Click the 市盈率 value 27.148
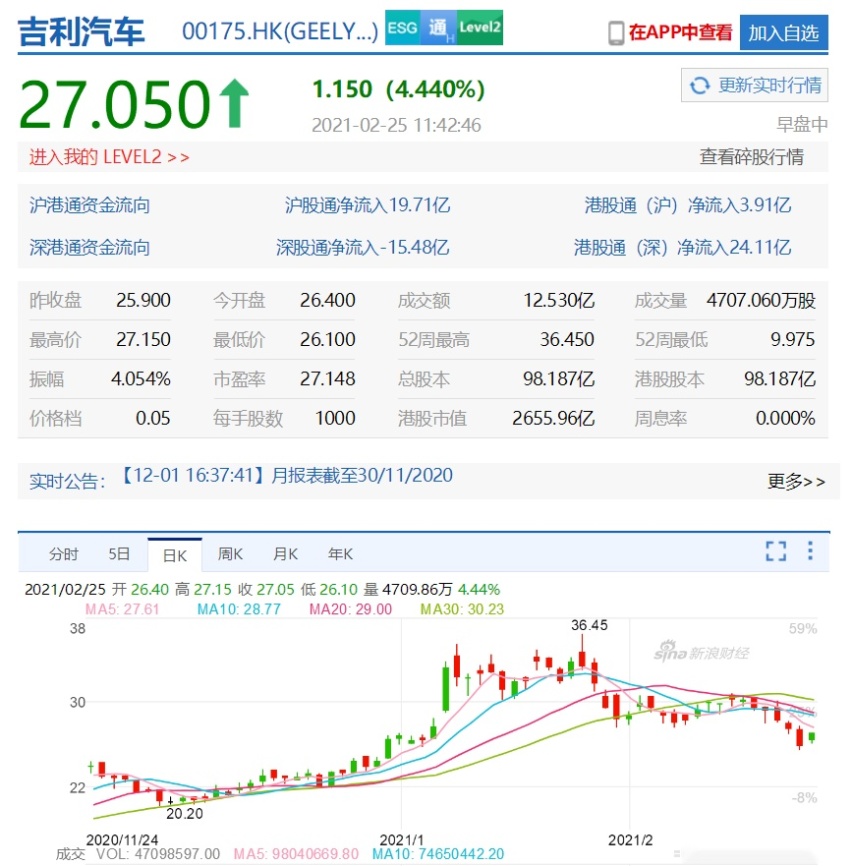The image size is (852, 866). pos(327,379)
